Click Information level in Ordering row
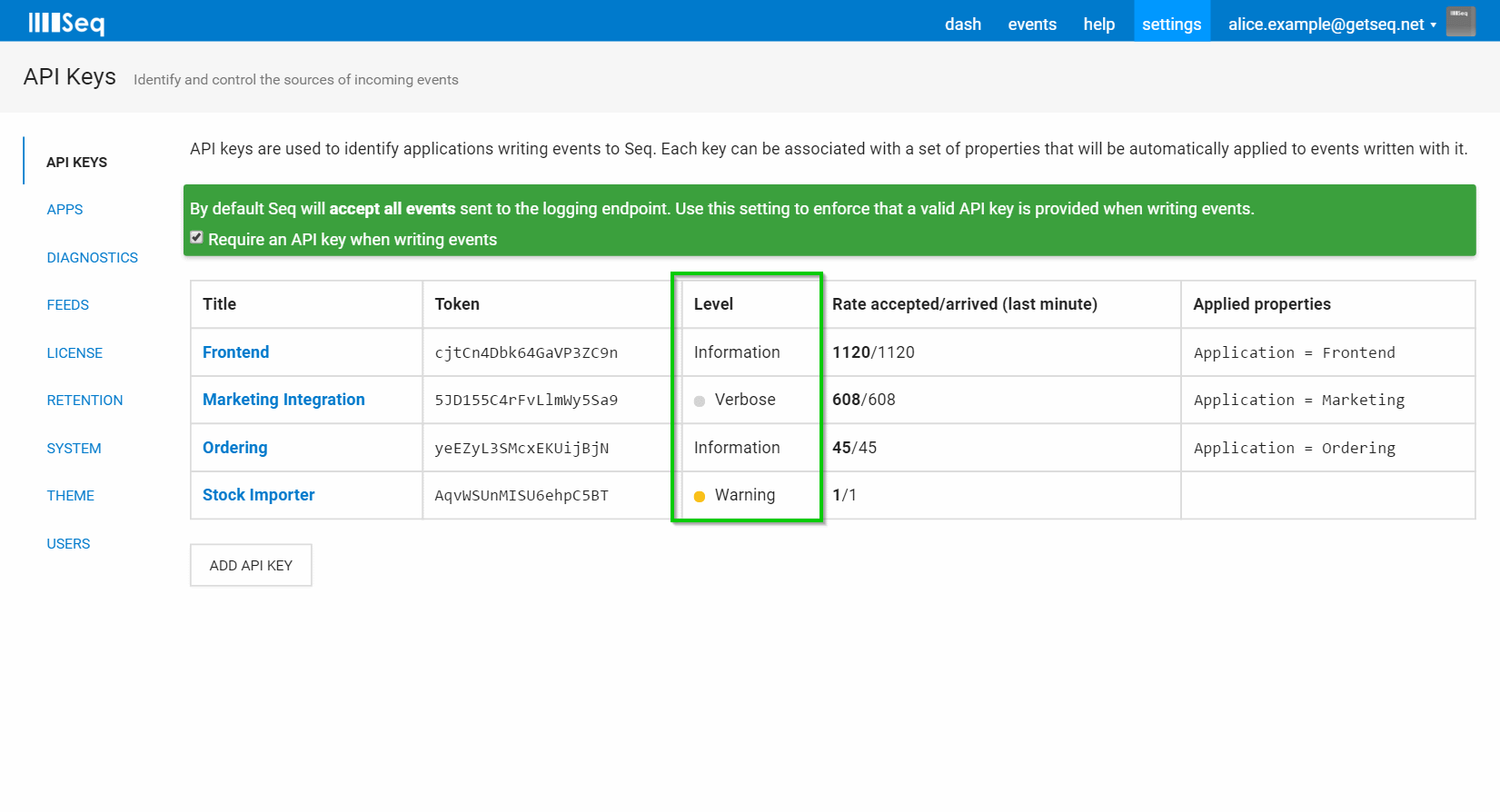 737,448
